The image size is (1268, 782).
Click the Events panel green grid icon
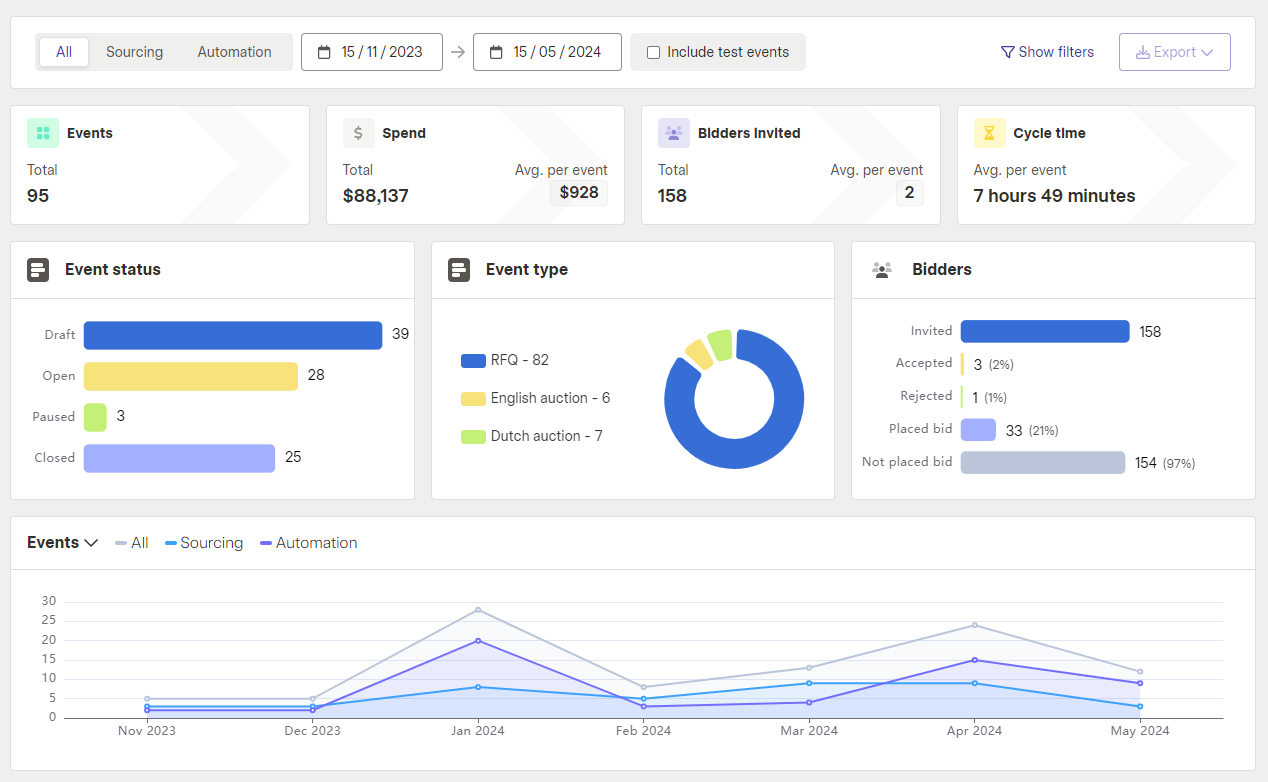42,132
